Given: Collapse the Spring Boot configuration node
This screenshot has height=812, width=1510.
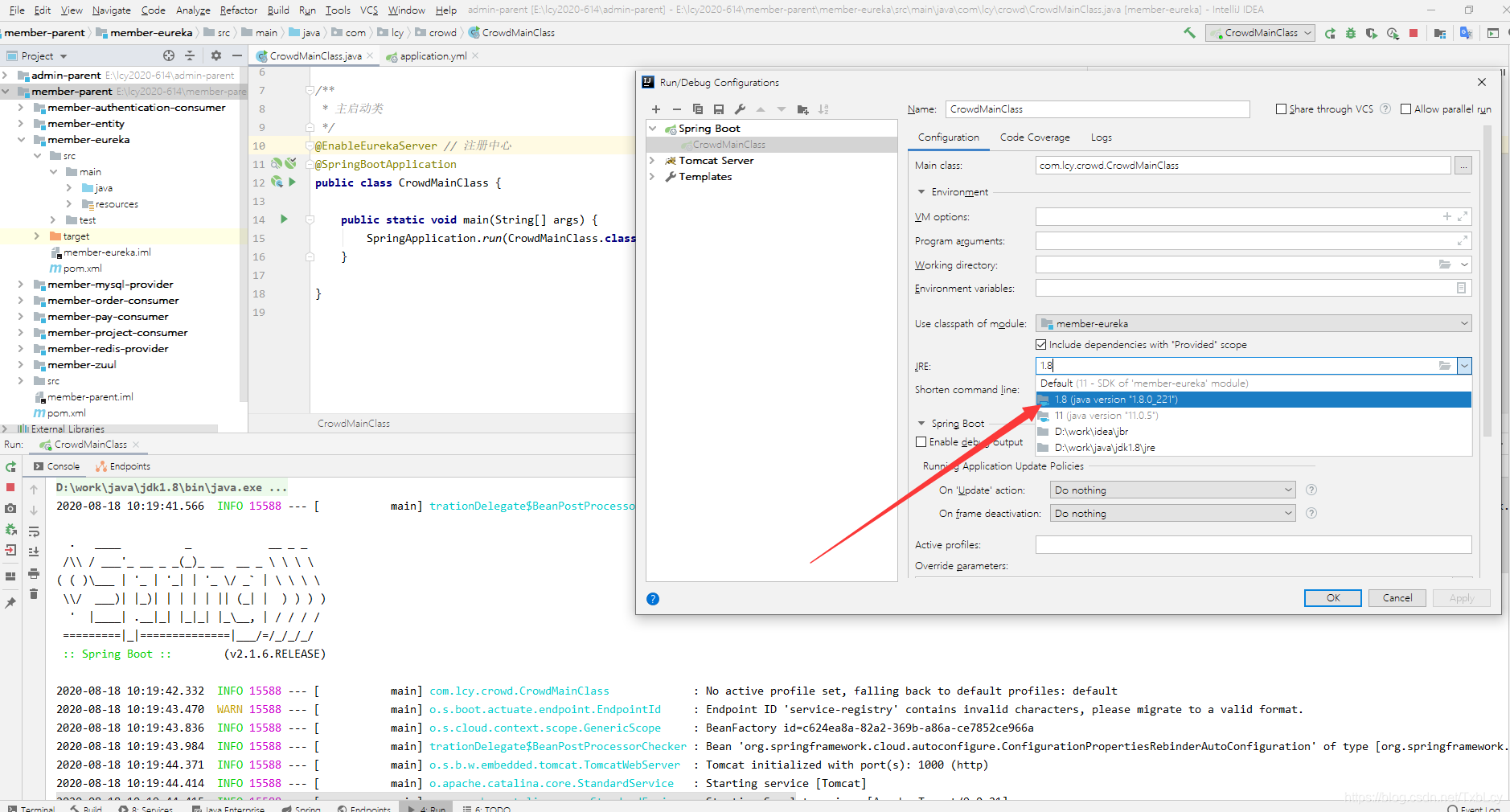Looking at the screenshot, I should click(653, 129).
